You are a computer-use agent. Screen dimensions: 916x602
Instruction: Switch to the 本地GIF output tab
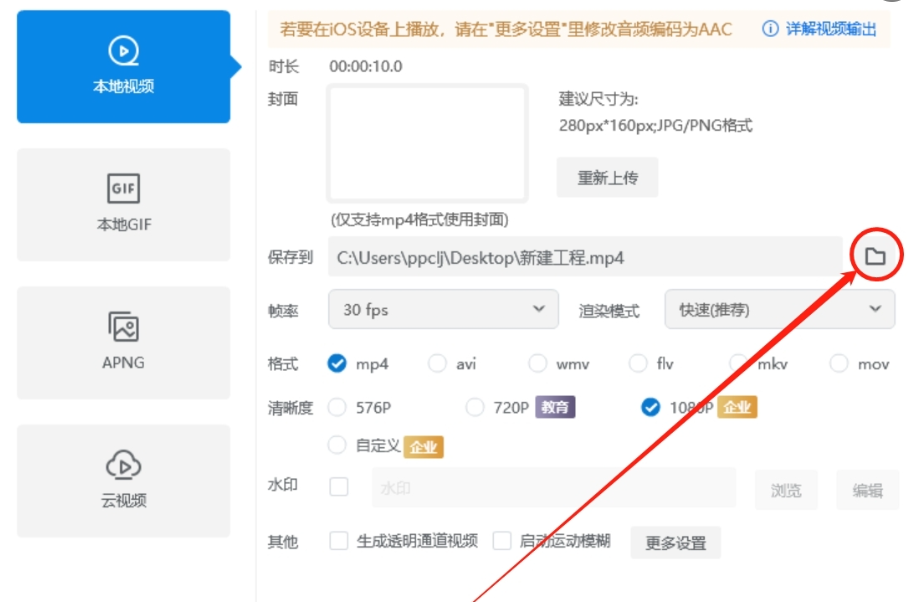click(x=123, y=205)
